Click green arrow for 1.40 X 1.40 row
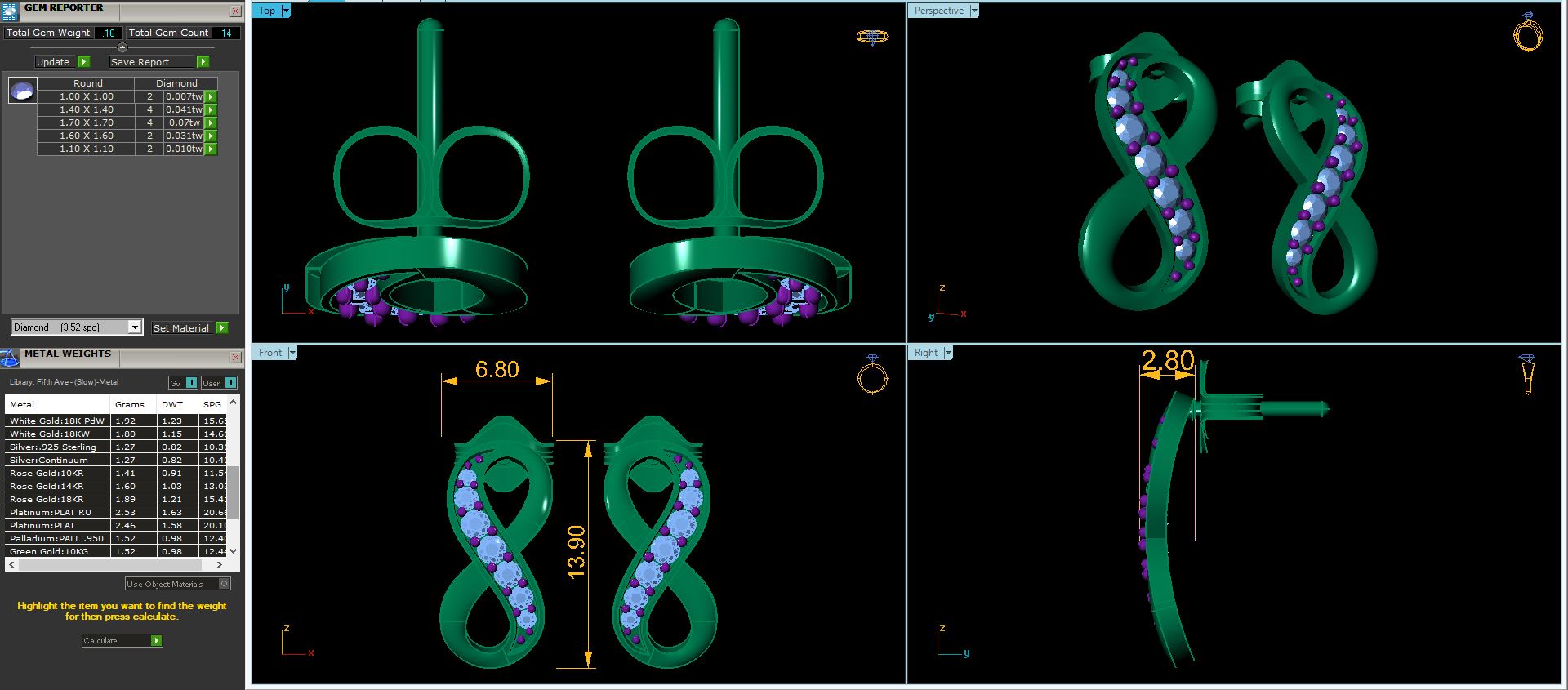1568x690 pixels. [x=211, y=109]
